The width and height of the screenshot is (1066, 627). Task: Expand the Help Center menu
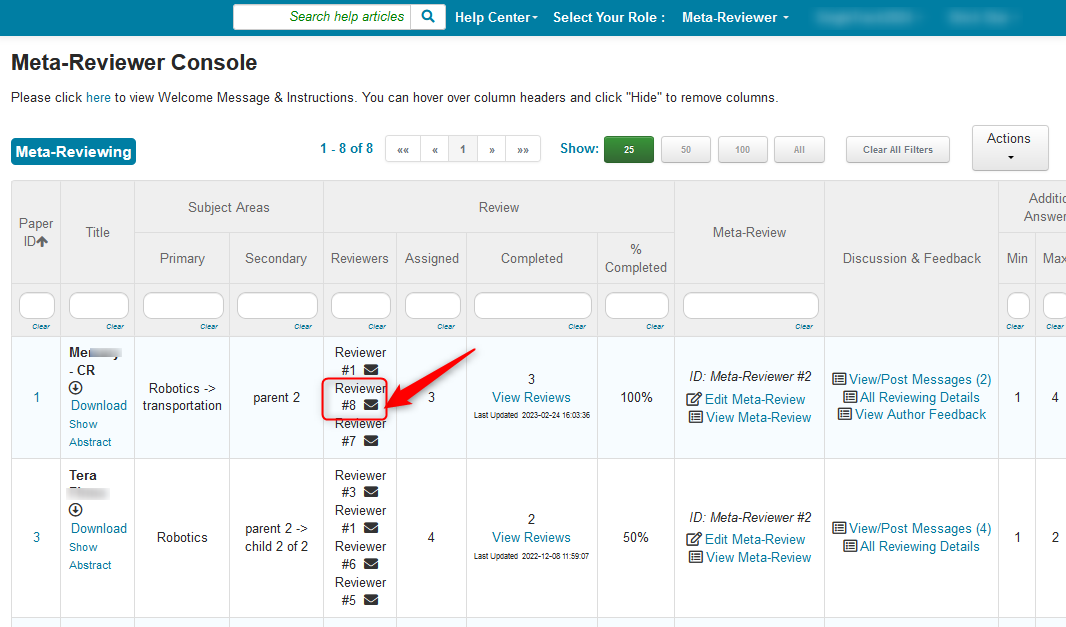click(x=496, y=18)
